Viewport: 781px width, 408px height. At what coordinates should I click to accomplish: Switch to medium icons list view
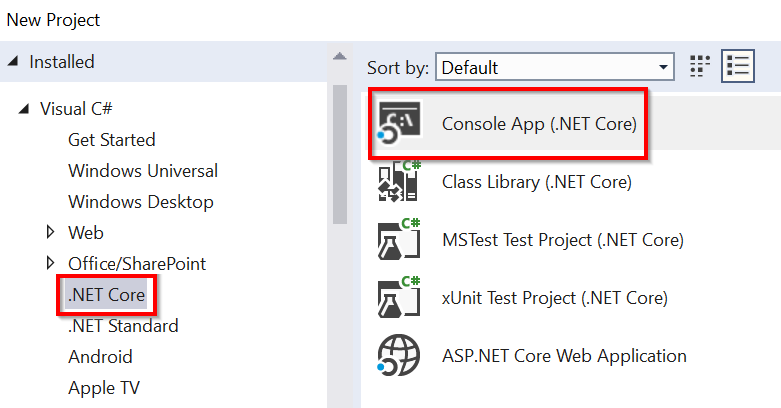739,68
